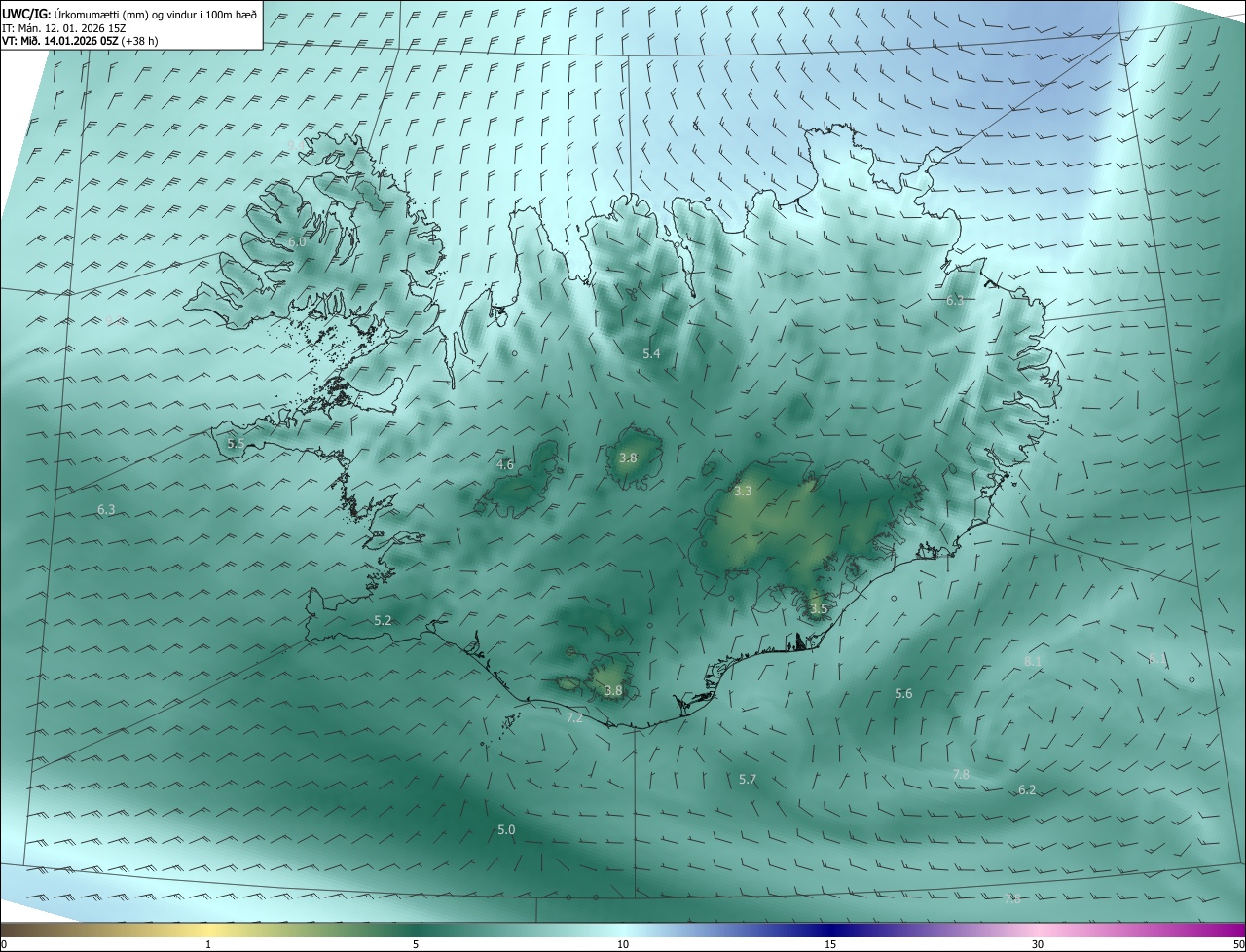The image size is (1246, 952).
Task: Click the 3.8 value on Mýrdalsjökull glacier
Action: [x=613, y=690]
